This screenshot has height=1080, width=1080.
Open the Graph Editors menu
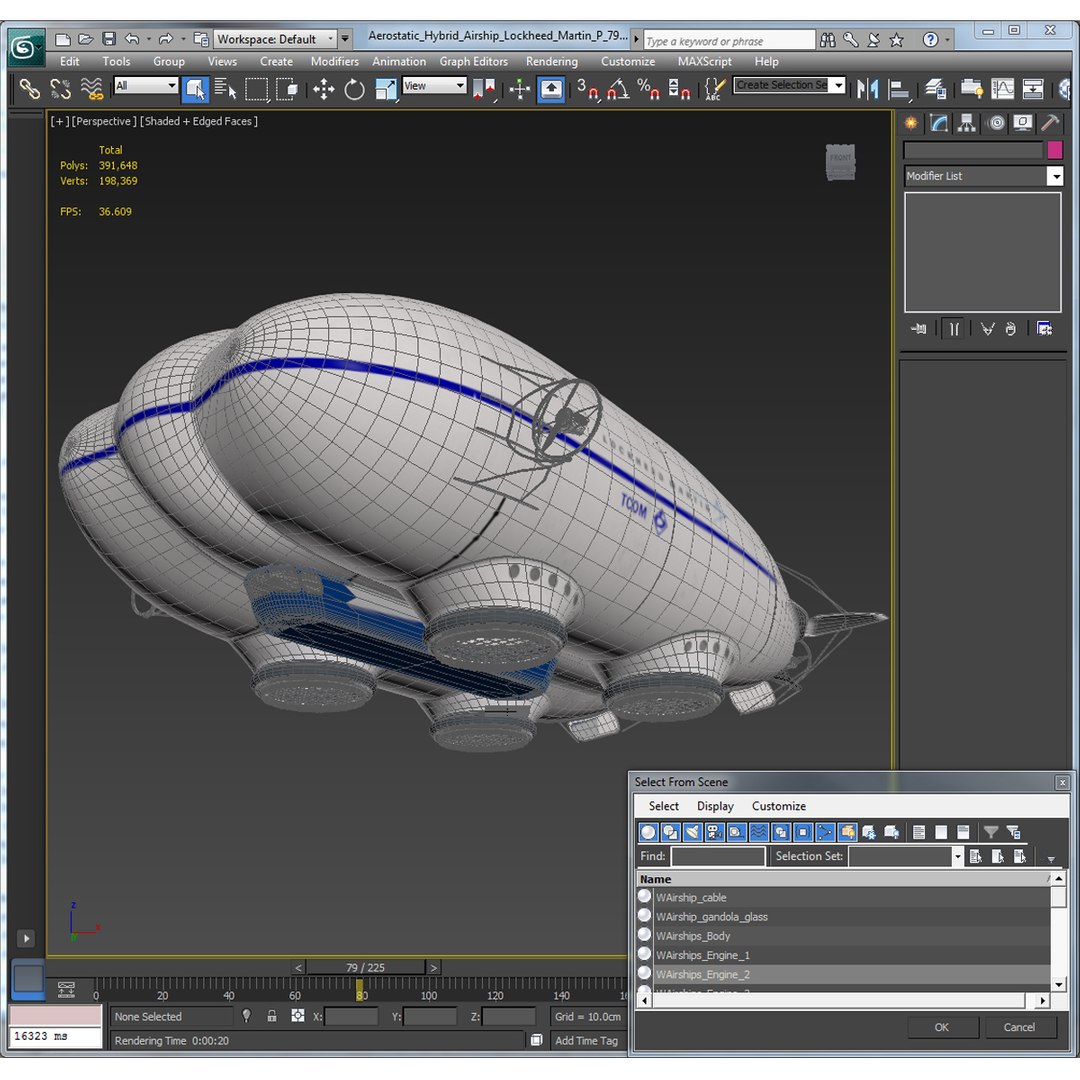(474, 61)
